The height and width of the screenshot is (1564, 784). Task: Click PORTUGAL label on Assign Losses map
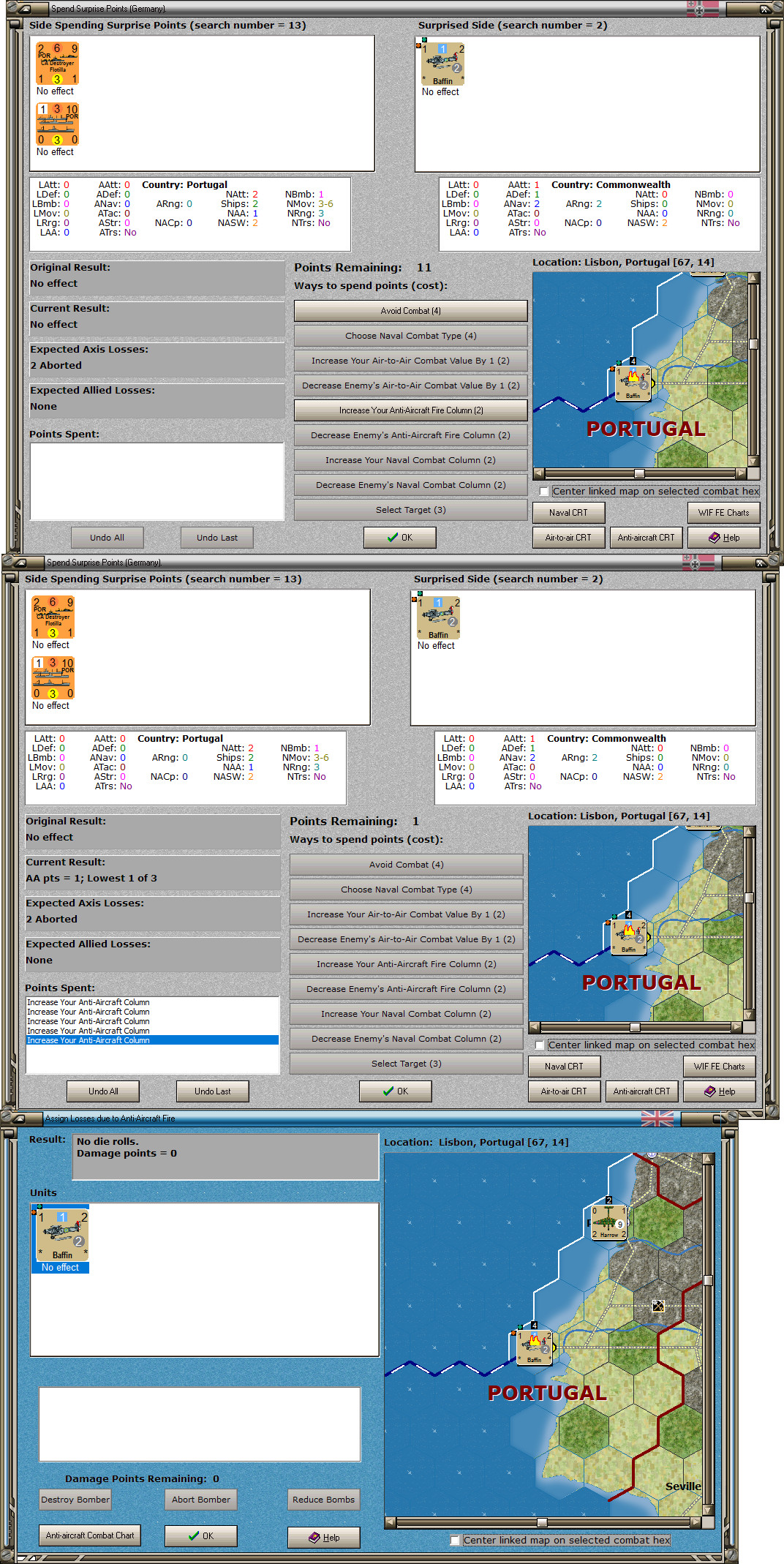click(547, 1393)
